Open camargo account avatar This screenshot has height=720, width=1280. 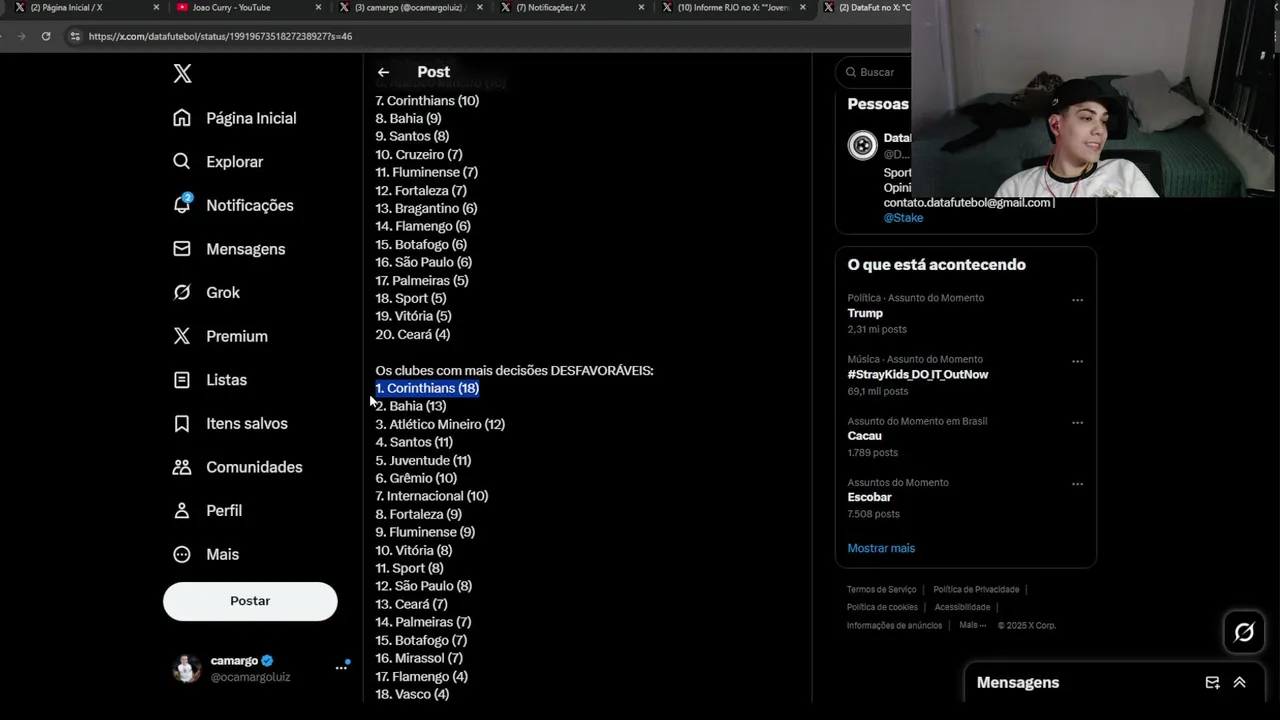(187, 668)
